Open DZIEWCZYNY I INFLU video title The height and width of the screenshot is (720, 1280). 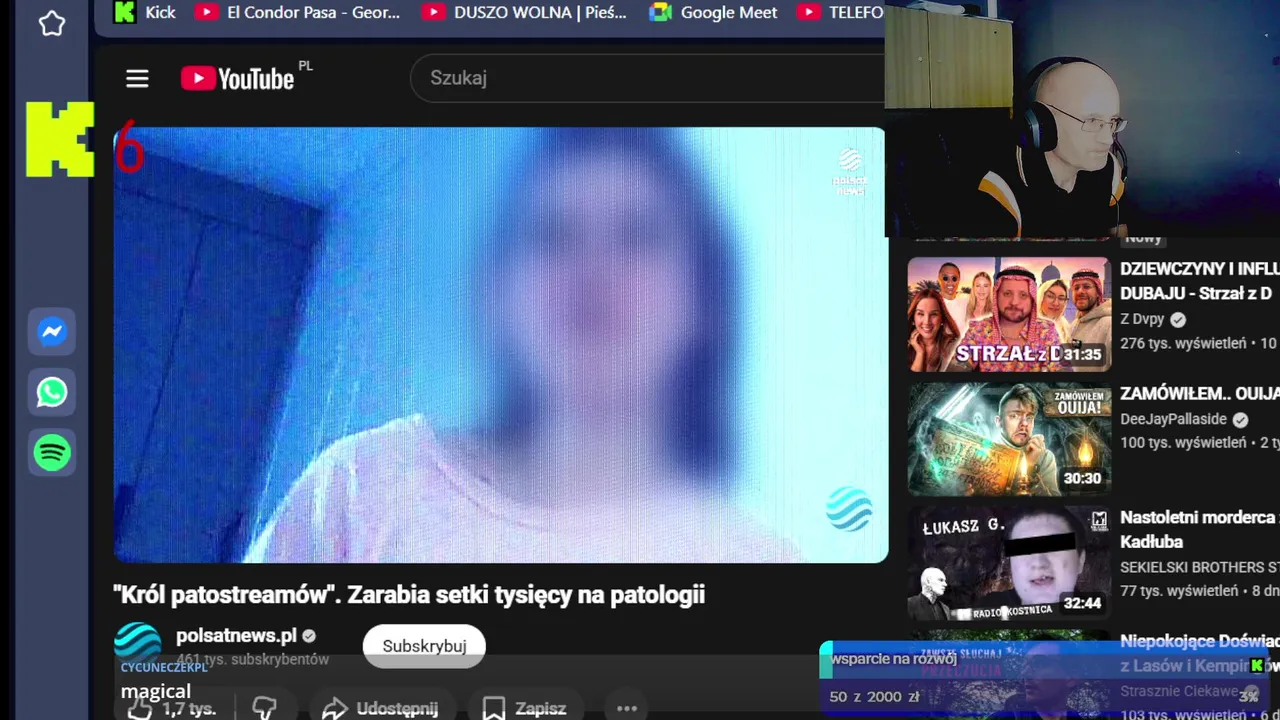tap(1200, 280)
